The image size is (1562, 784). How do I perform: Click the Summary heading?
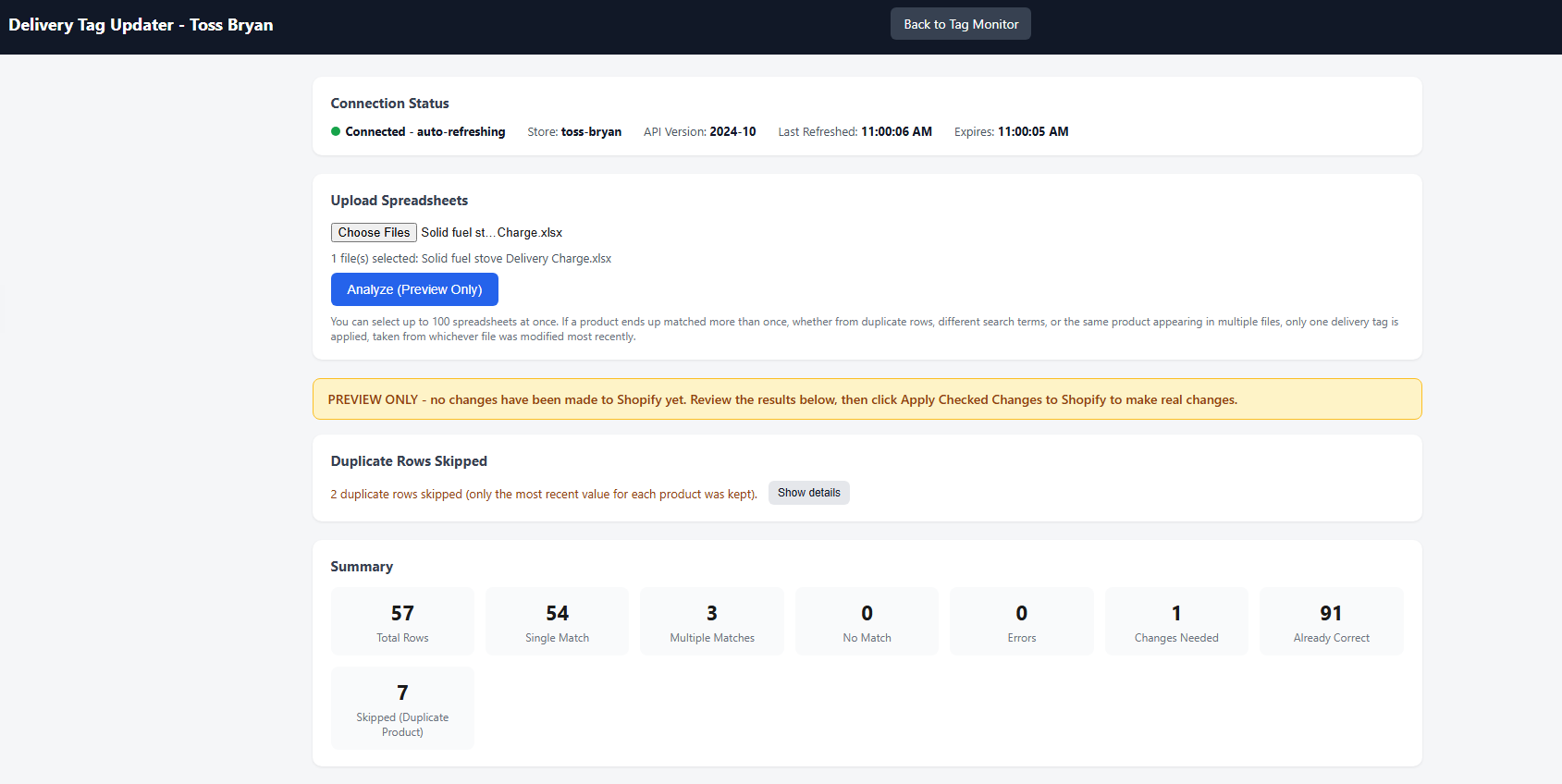pos(362,567)
